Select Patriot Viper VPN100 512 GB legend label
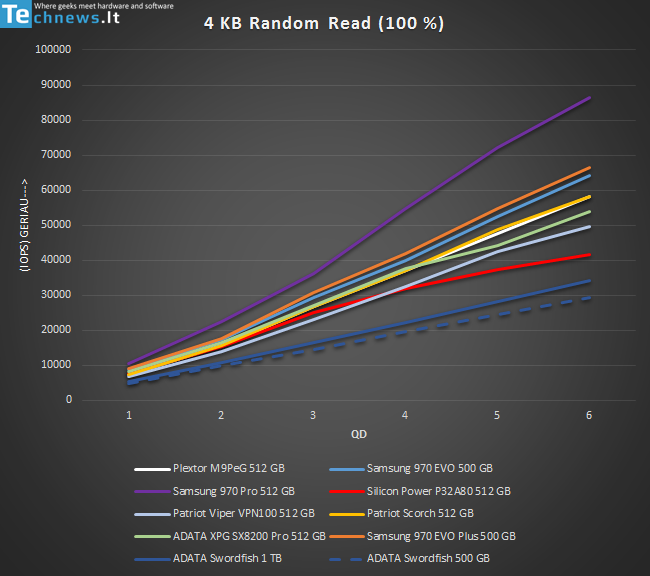 click(x=244, y=513)
